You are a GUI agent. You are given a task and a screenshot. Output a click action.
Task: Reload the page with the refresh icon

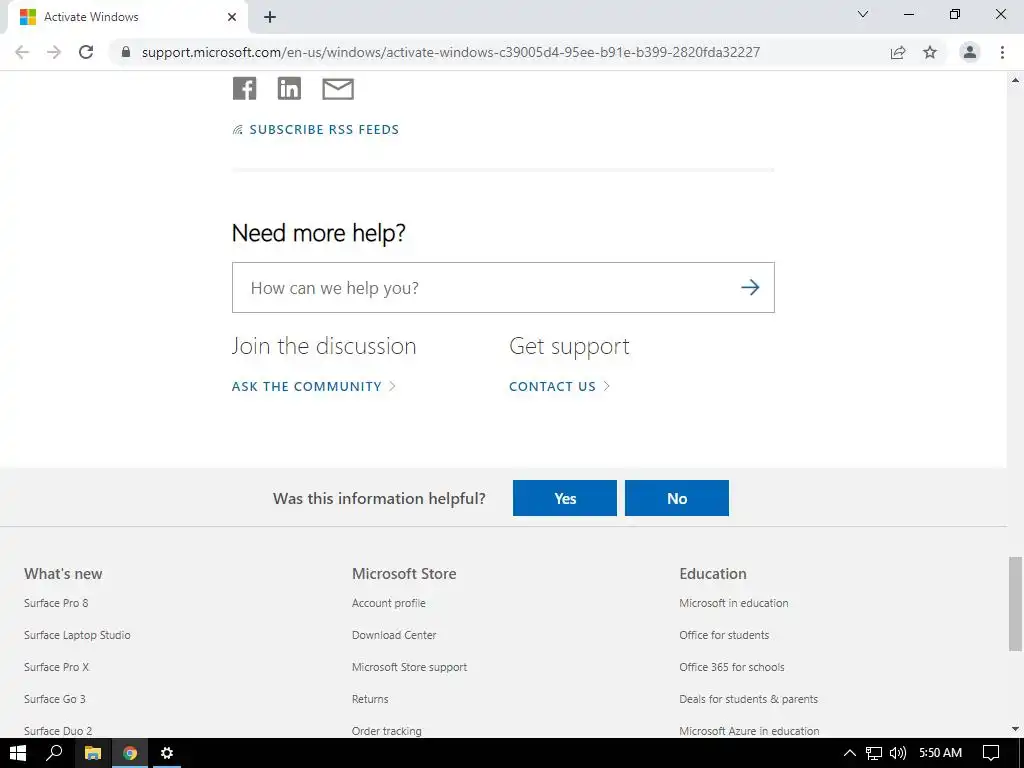(86, 52)
